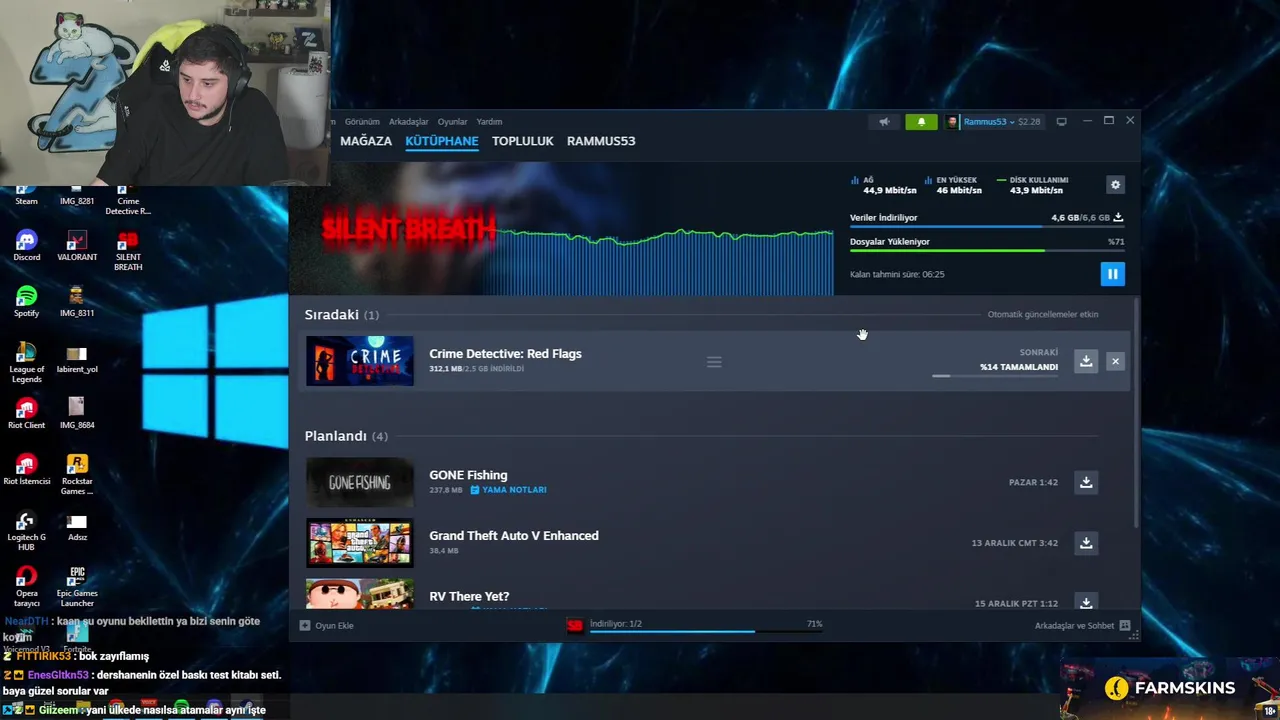Open the green notifications bell
1280x720 pixels.
coord(921,122)
